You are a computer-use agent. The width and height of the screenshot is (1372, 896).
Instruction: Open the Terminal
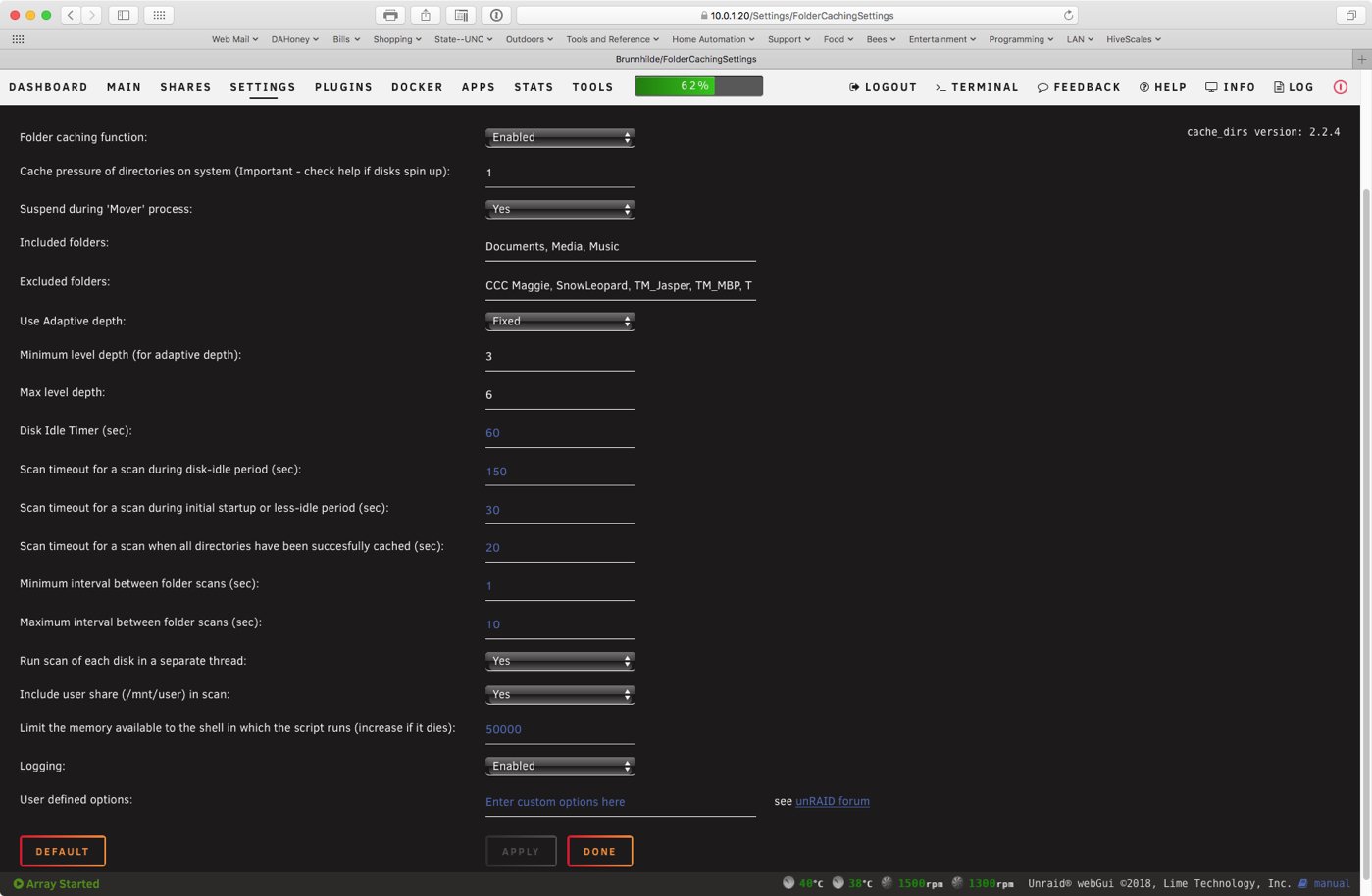pyautogui.click(x=977, y=87)
